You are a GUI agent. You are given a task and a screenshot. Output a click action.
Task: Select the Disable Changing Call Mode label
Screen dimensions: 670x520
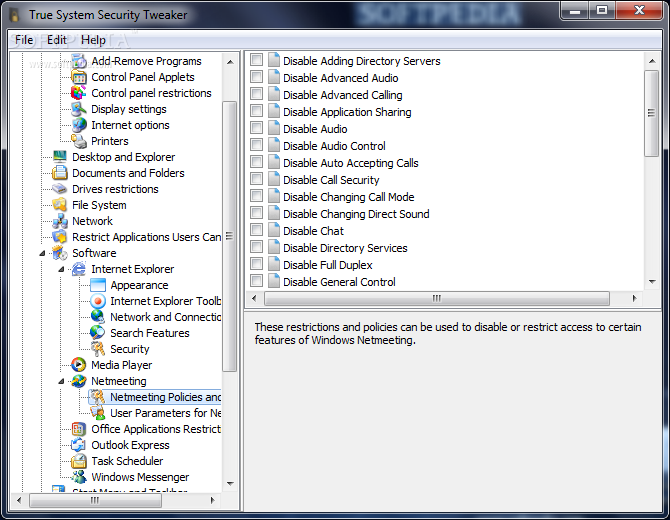[x=349, y=197]
